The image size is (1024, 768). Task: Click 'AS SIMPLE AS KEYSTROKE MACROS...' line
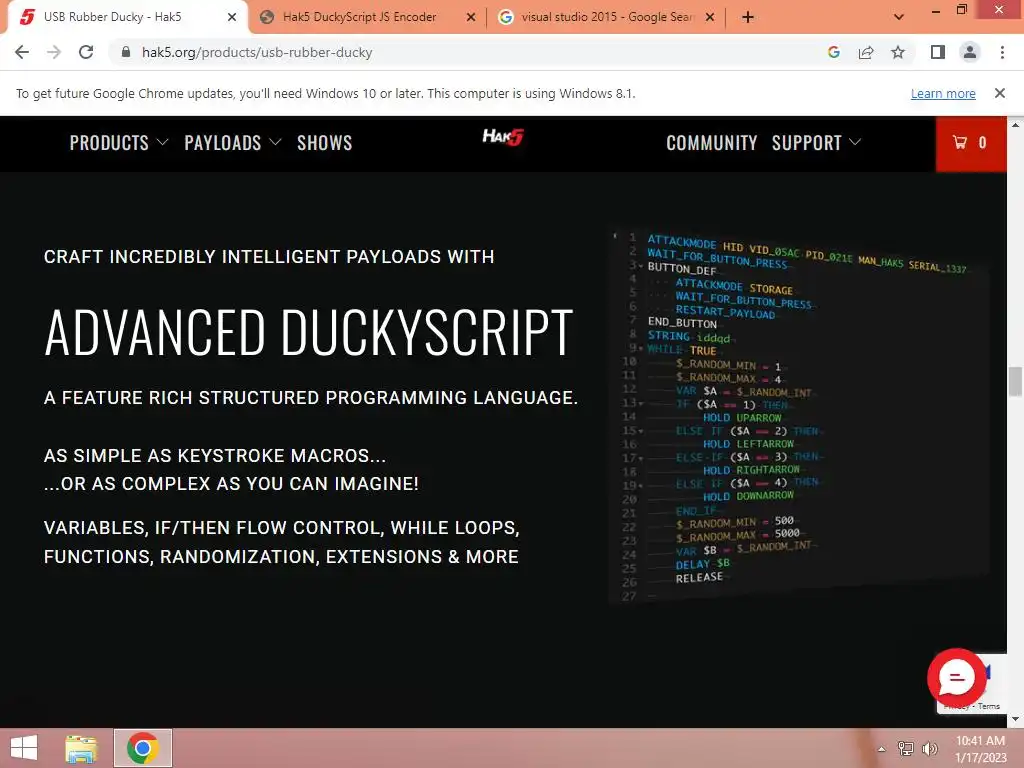point(215,456)
